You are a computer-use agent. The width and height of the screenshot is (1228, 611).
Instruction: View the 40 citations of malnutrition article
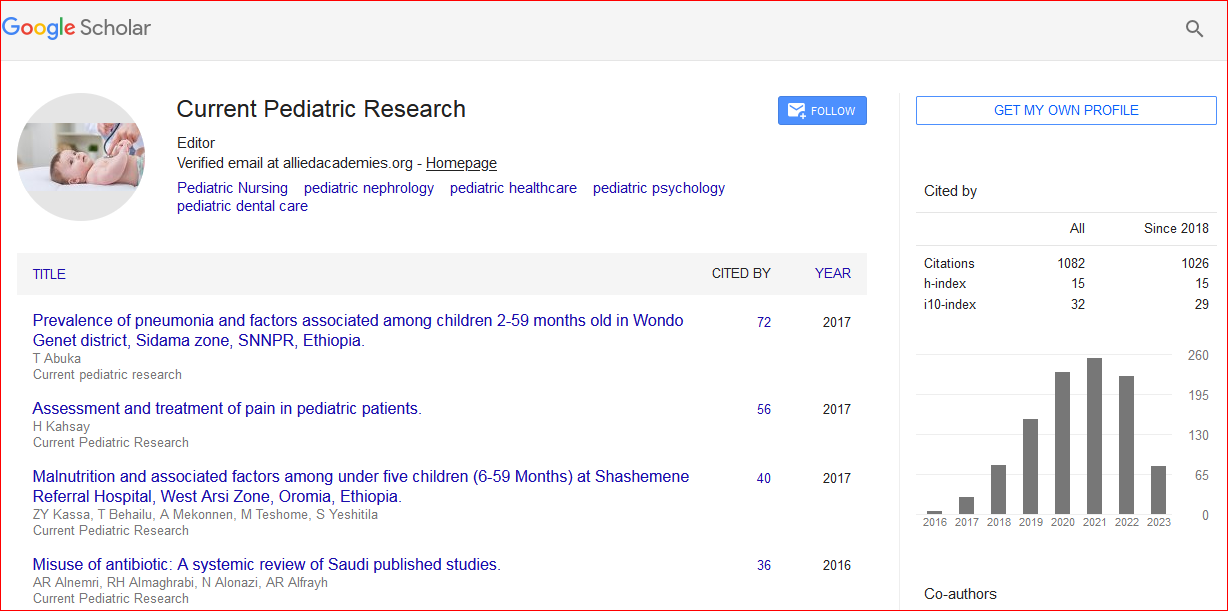(764, 478)
